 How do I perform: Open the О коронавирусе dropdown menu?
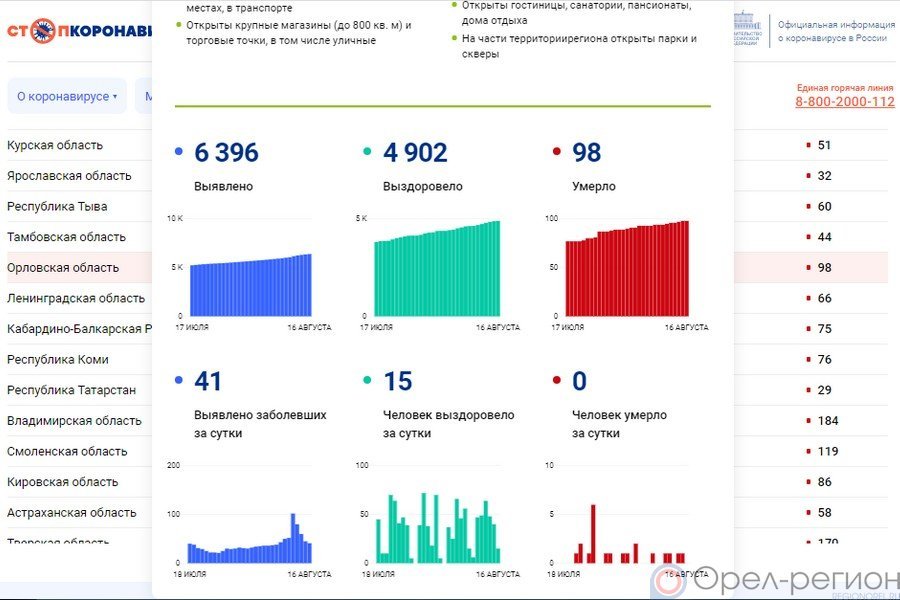(x=67, y=97)
